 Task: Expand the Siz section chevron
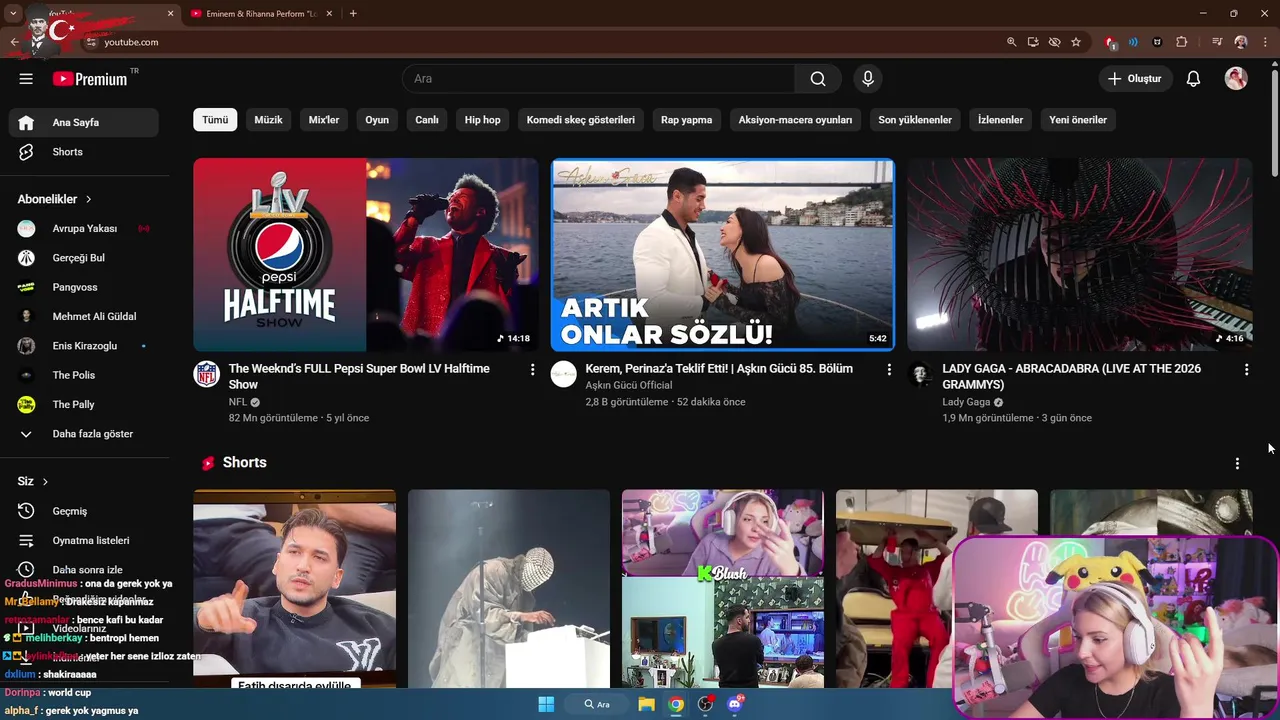point(45,481)
